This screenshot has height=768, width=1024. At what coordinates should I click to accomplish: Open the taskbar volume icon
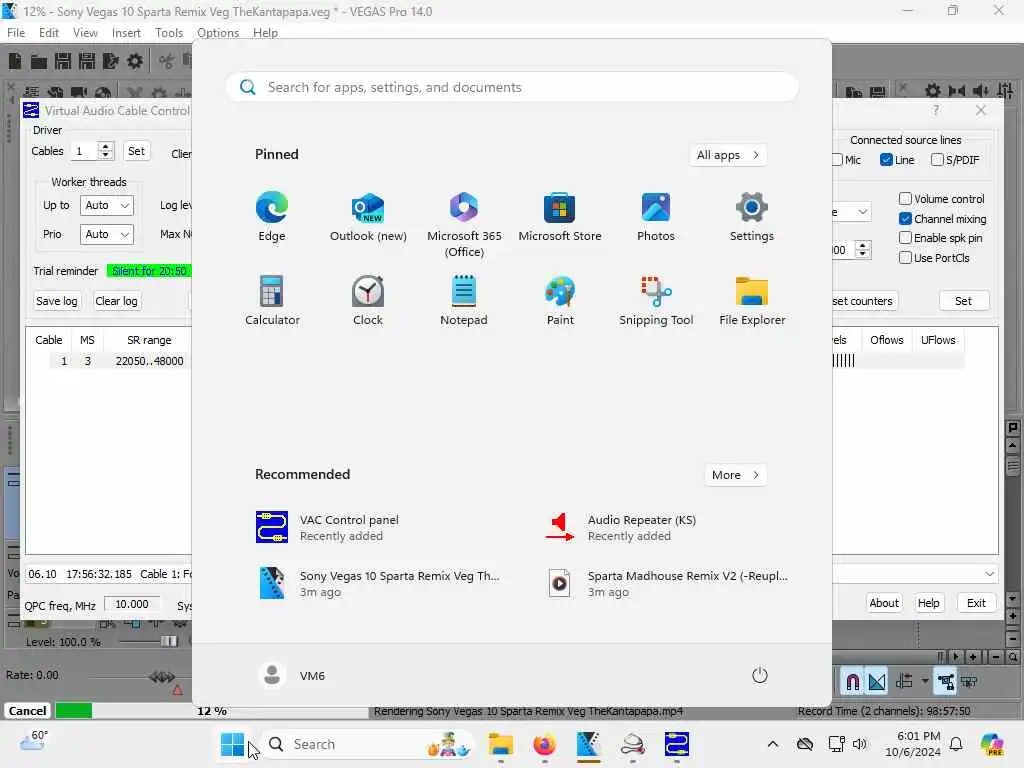860,744
